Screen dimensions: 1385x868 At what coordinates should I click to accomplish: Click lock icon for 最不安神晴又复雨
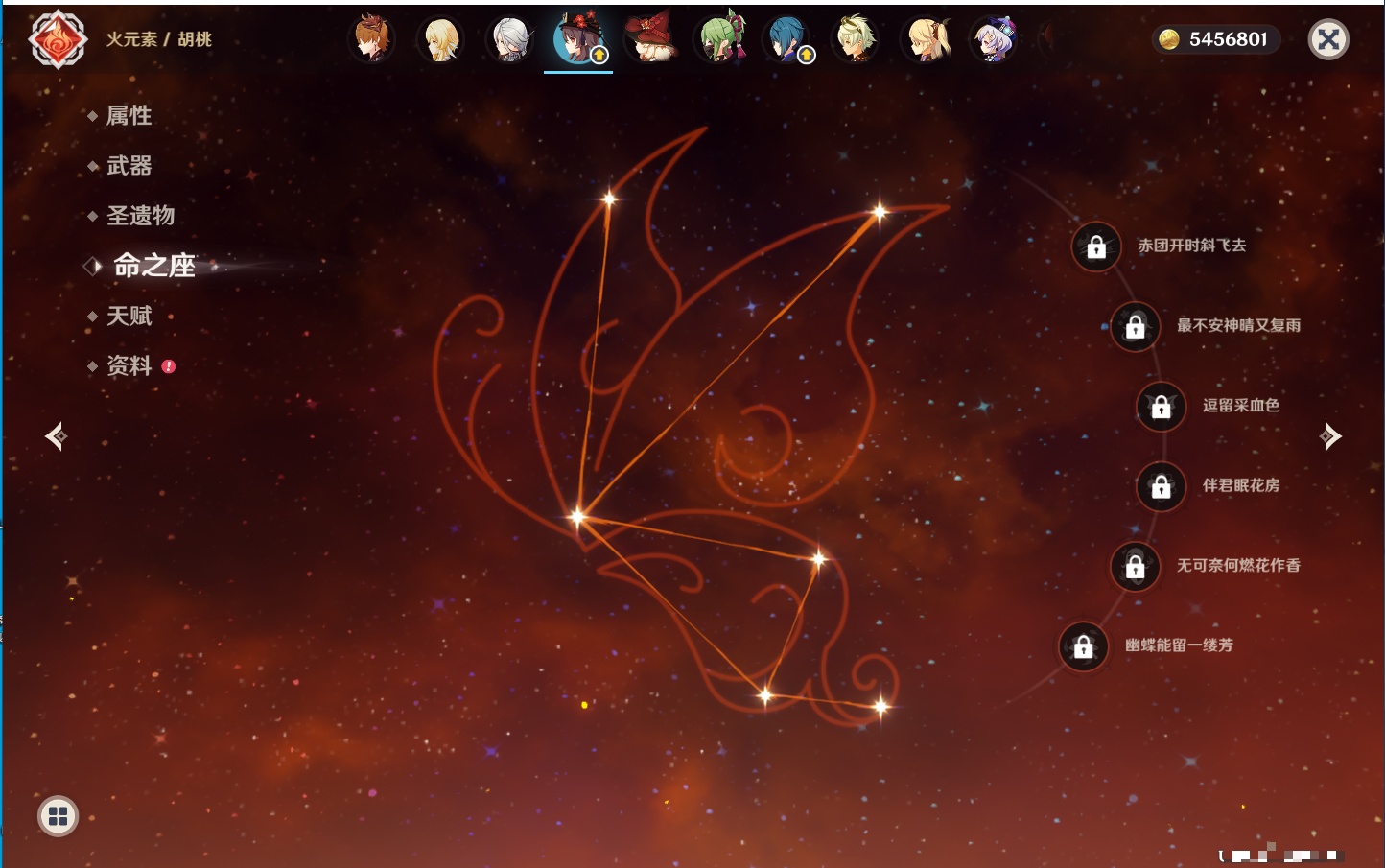click(x=1136, y=327)
